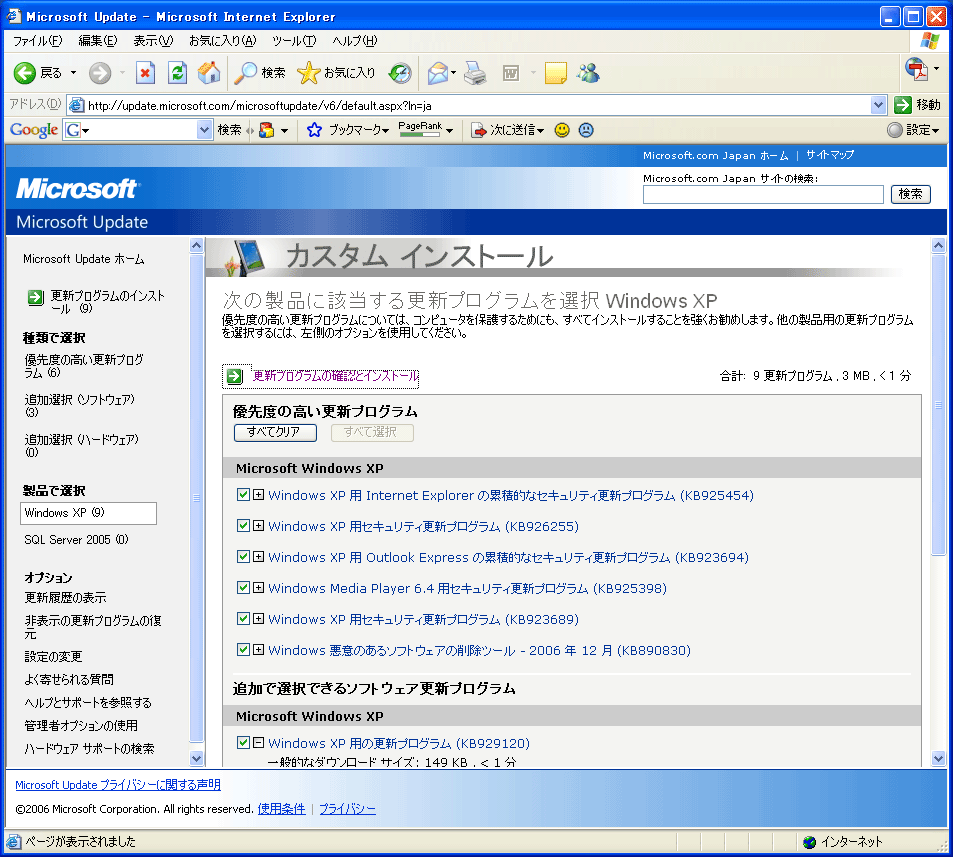Click the Google logo on toolbar
953x857 pixels.
34,129
